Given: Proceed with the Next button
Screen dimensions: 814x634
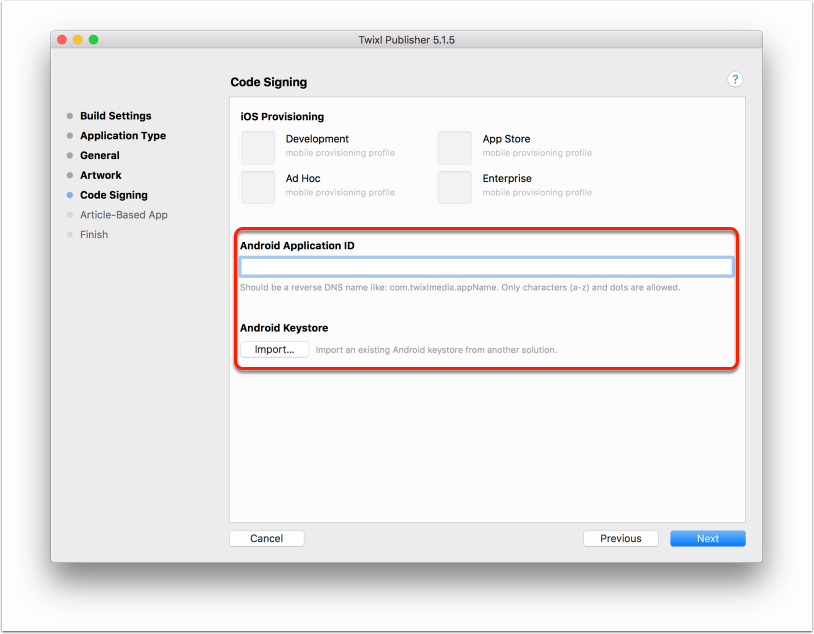Looking at the screenshot, I should pyautogui.click(x=708, y=538).
